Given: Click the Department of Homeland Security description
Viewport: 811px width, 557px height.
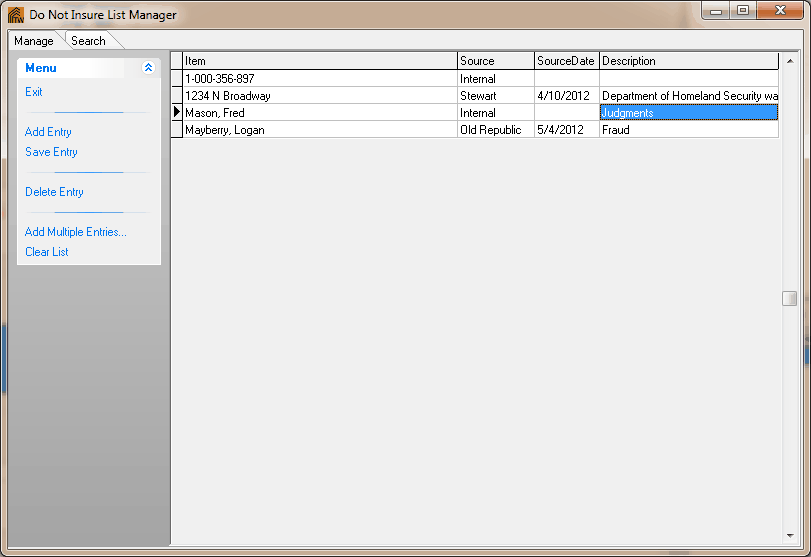Looking at the screenshot, I should pos(689,96).
